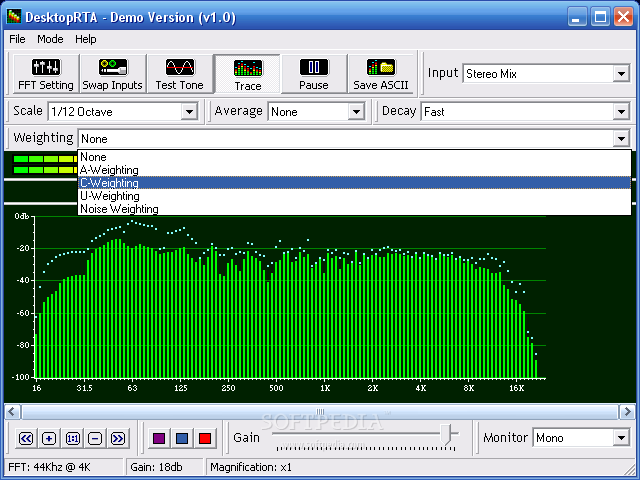The height and width of the screenshot is (480, 640).
Task: Choose A-Weighting from the list
Action: [x=354, y=170]
